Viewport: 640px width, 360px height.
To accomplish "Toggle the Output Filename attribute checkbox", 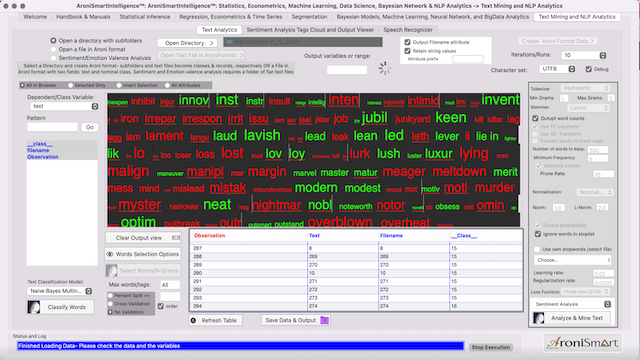I will (407, 42).
